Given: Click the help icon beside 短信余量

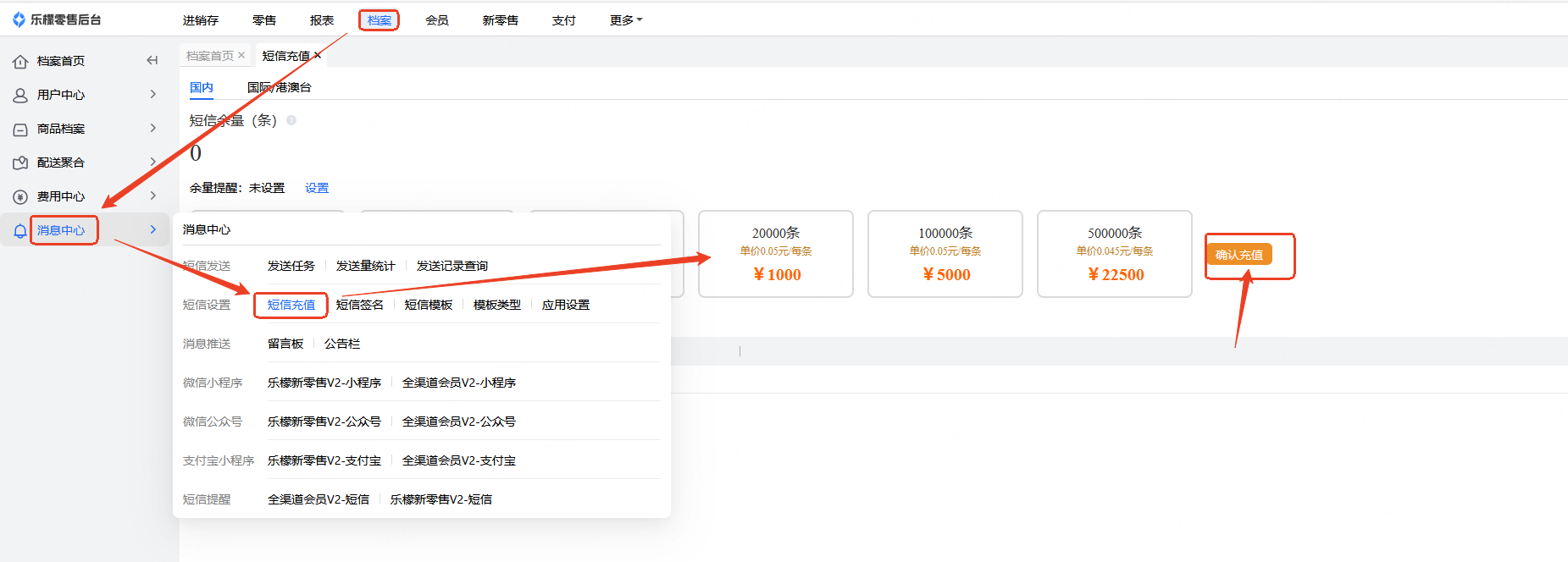Looking at the screenshot, I should [x=291, y=120].
